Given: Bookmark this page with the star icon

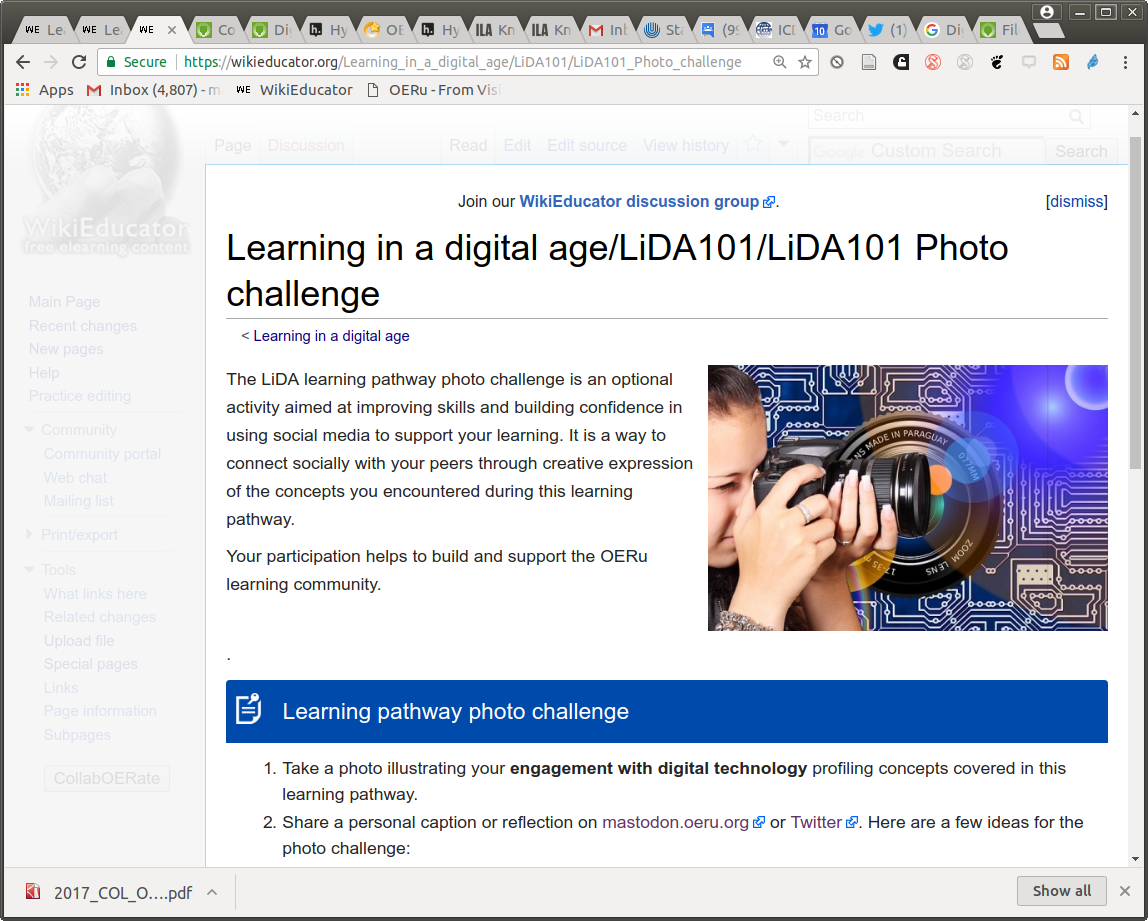Looking at the screenshot, I should [805, 62].
